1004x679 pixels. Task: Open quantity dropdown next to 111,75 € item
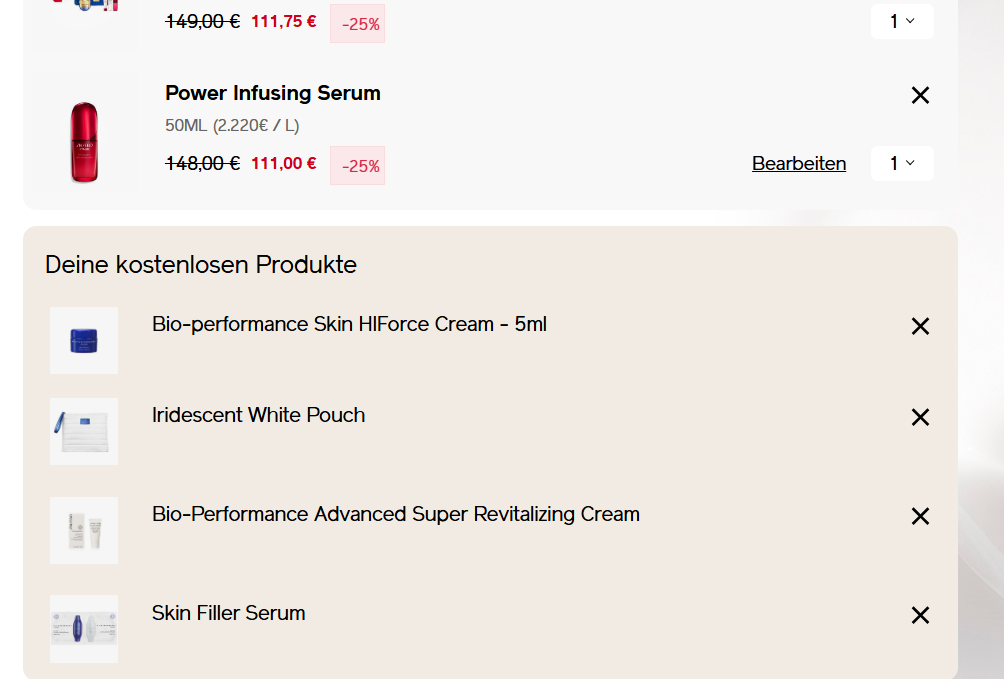pos(902,21)
